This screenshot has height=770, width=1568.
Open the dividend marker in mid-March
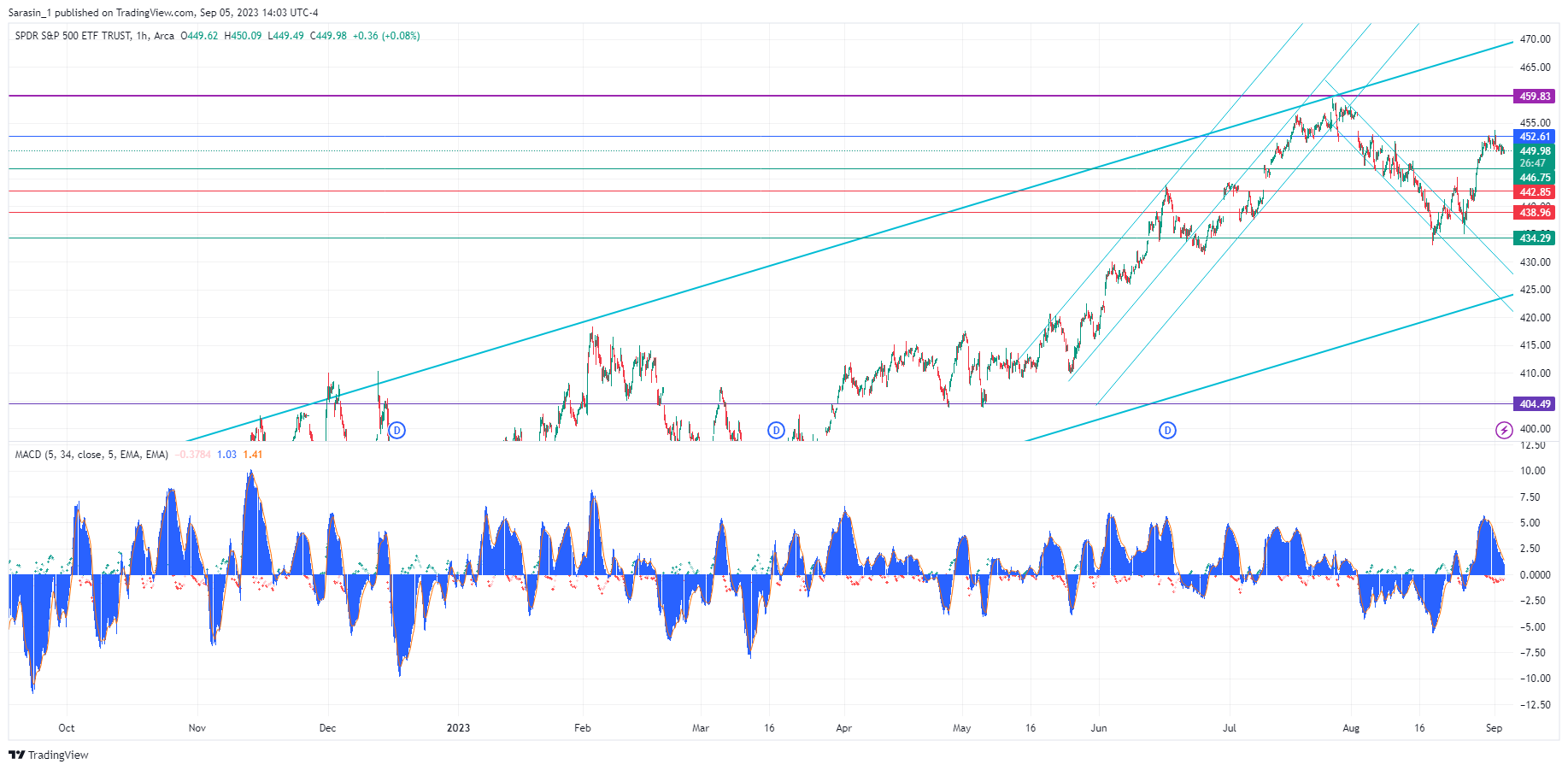776,430
